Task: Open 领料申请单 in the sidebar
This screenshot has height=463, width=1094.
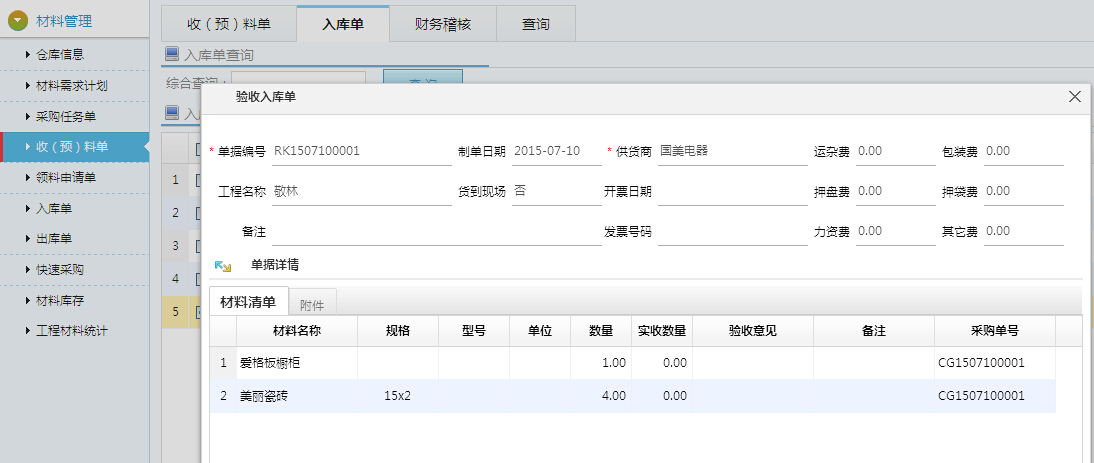Action: (66, 178)
